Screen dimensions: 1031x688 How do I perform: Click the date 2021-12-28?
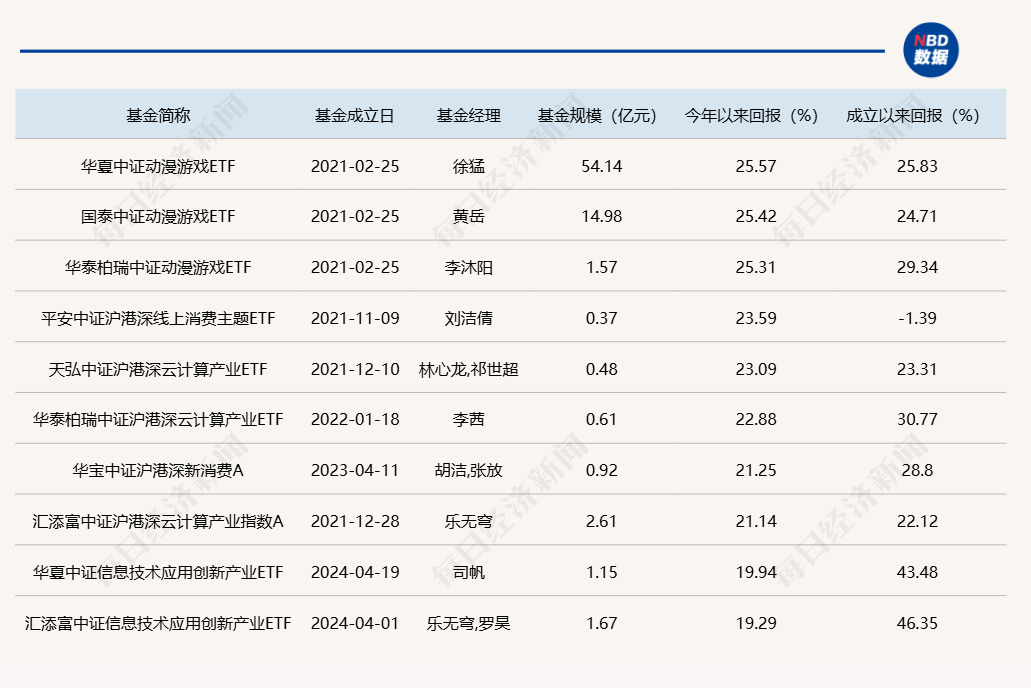[355, 522]
